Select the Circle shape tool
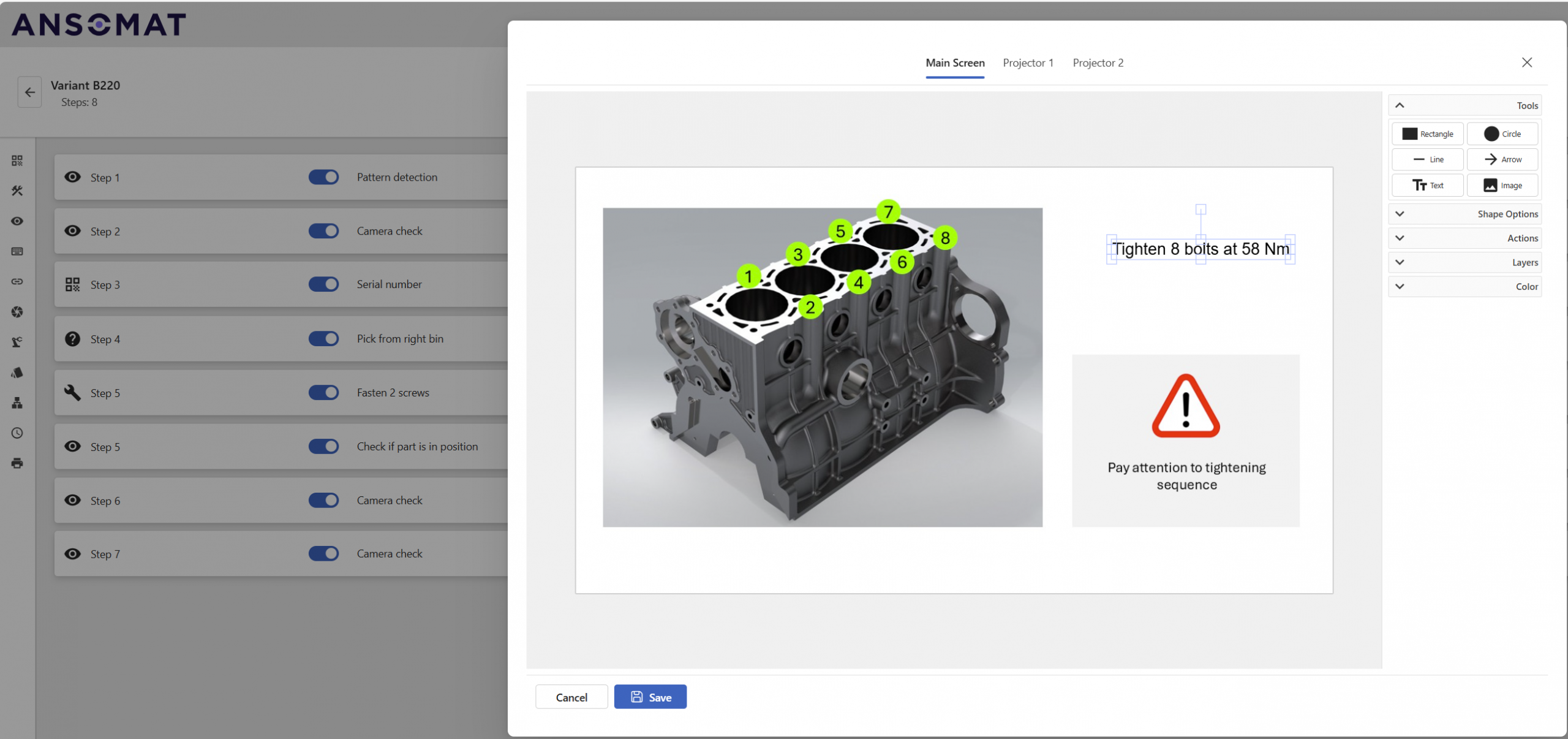 tap(1502, 134)
